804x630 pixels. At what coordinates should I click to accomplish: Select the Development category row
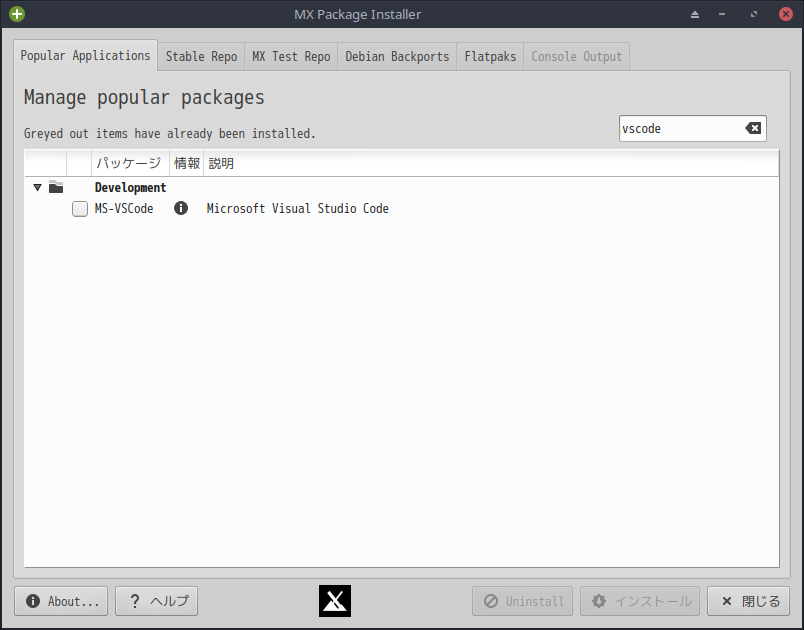coord(401,188)
